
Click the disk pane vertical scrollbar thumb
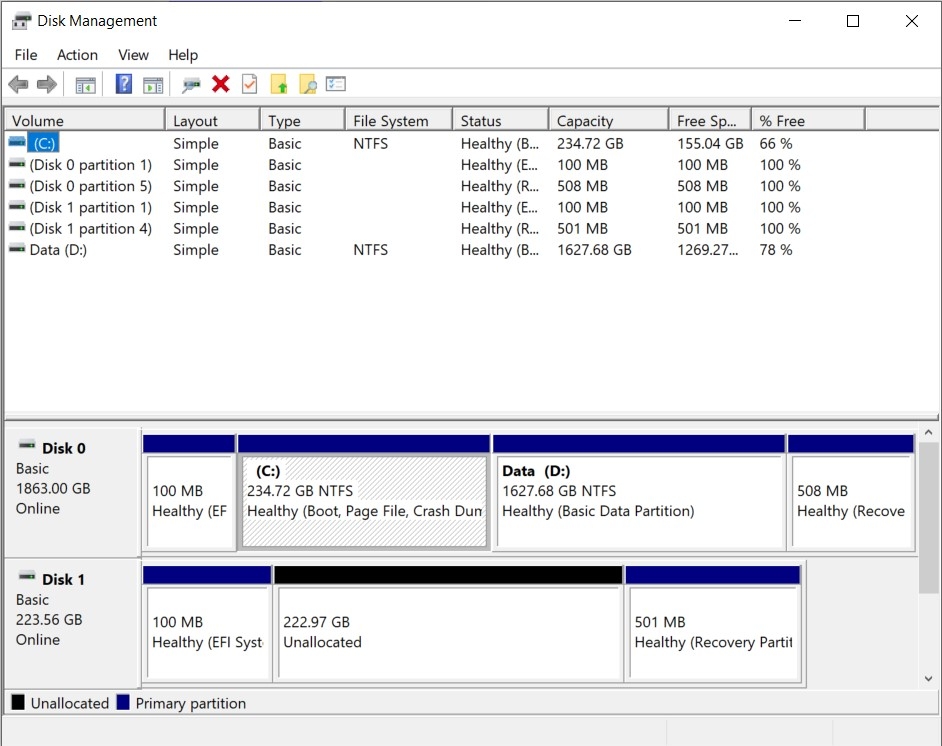tap(928, 518)
